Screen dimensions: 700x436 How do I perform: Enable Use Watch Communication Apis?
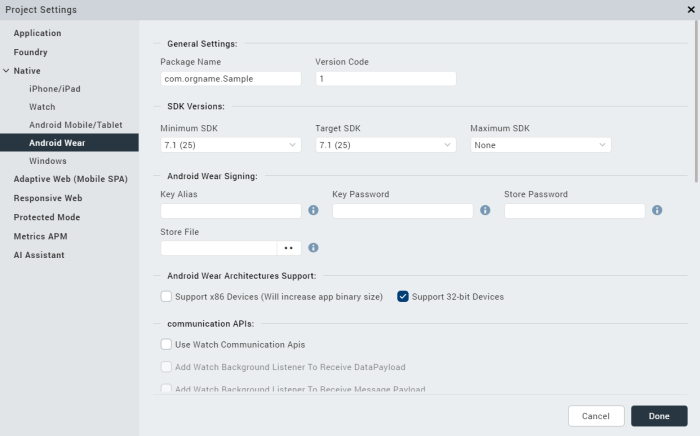166,344
